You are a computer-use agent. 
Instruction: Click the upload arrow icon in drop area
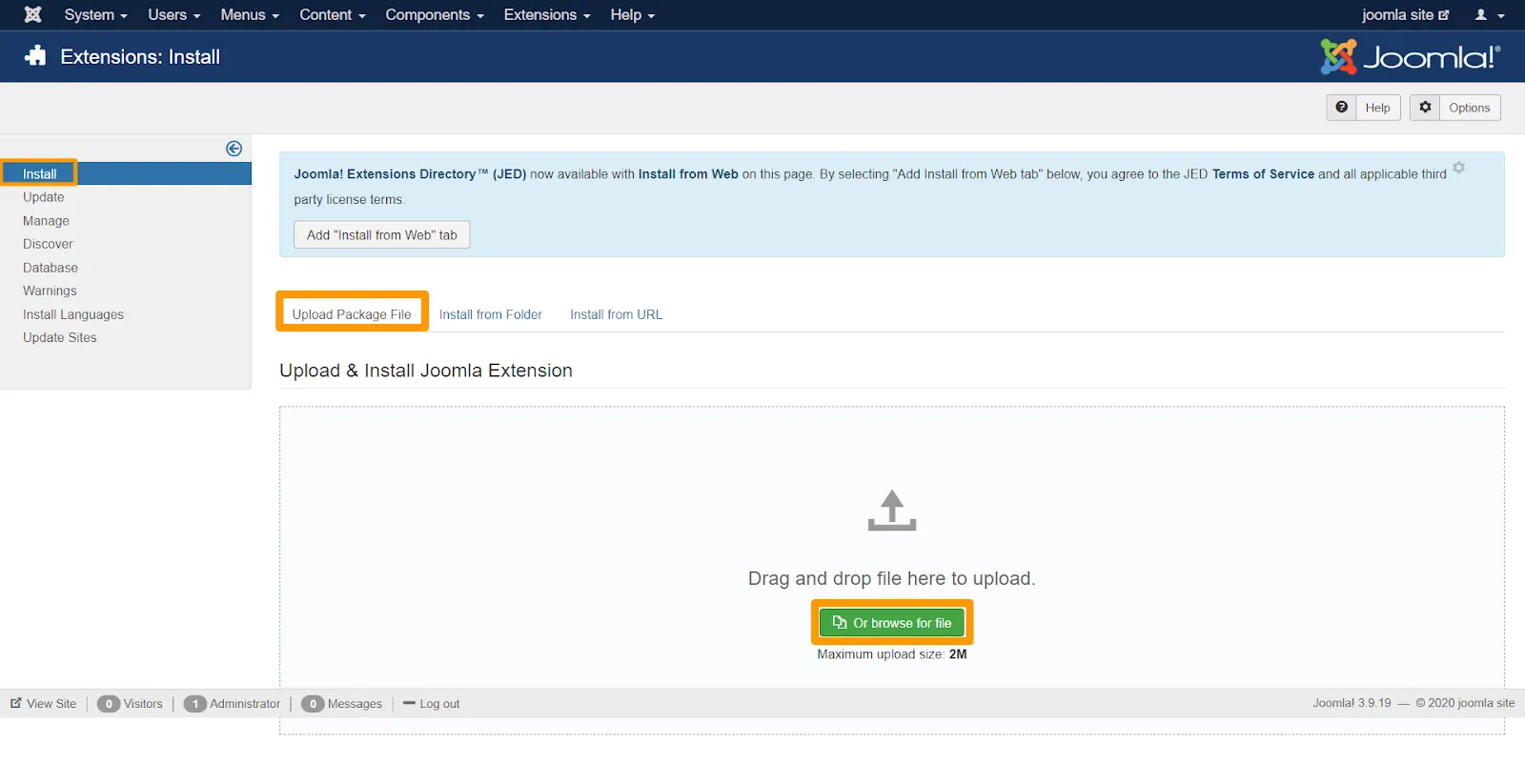point(892,510)
